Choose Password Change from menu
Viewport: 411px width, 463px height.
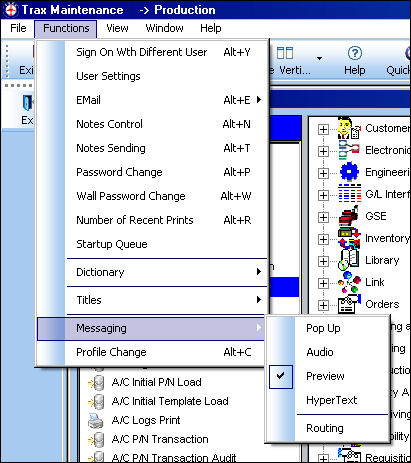pos(152,172)
